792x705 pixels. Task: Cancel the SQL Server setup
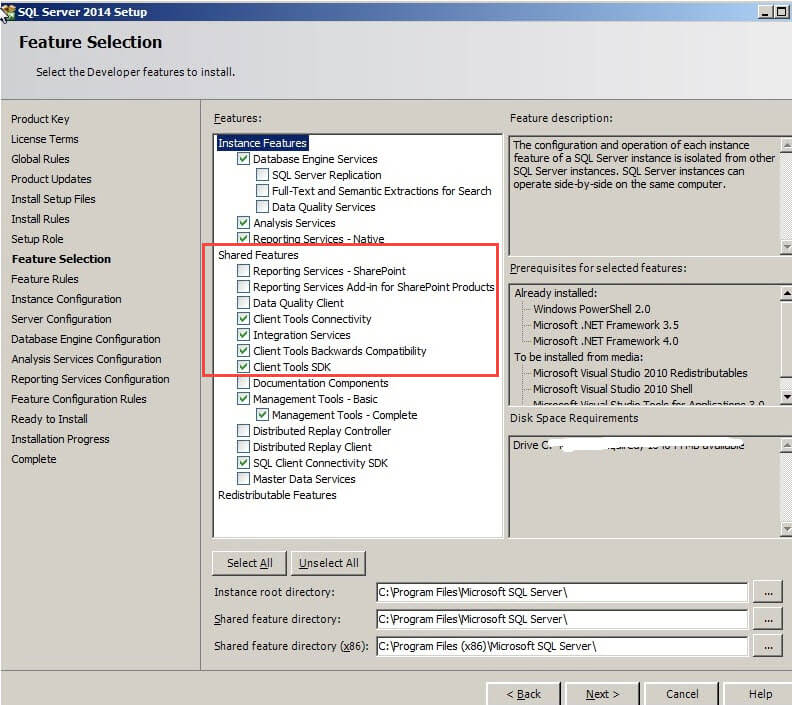point(681,694)
